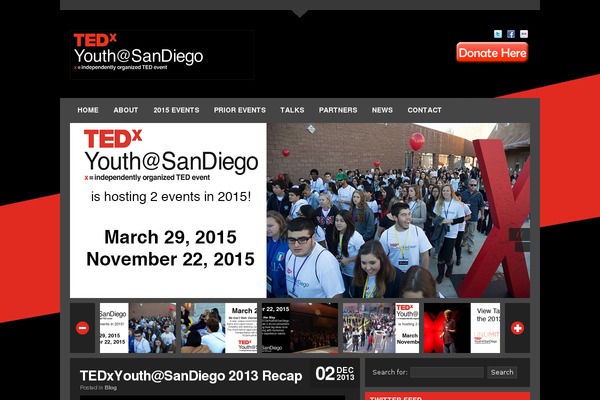Image resolution: width=600 pixels, height=400 pixels.
Task: Click the 02 DEC 2013 date badge
Action: [x=335, y=374]
